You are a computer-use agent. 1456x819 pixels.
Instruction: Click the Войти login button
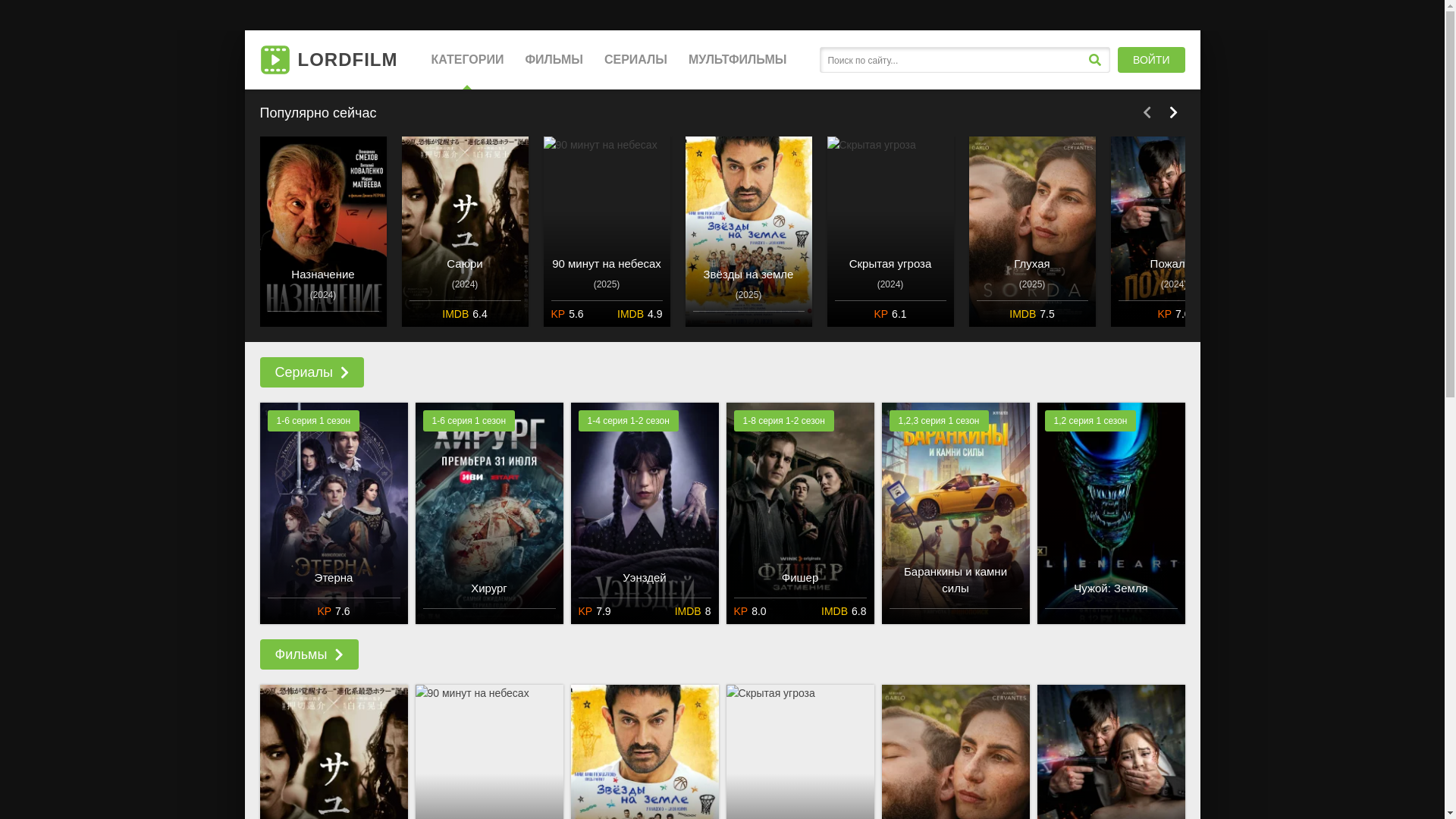[x=1150, y=60]
